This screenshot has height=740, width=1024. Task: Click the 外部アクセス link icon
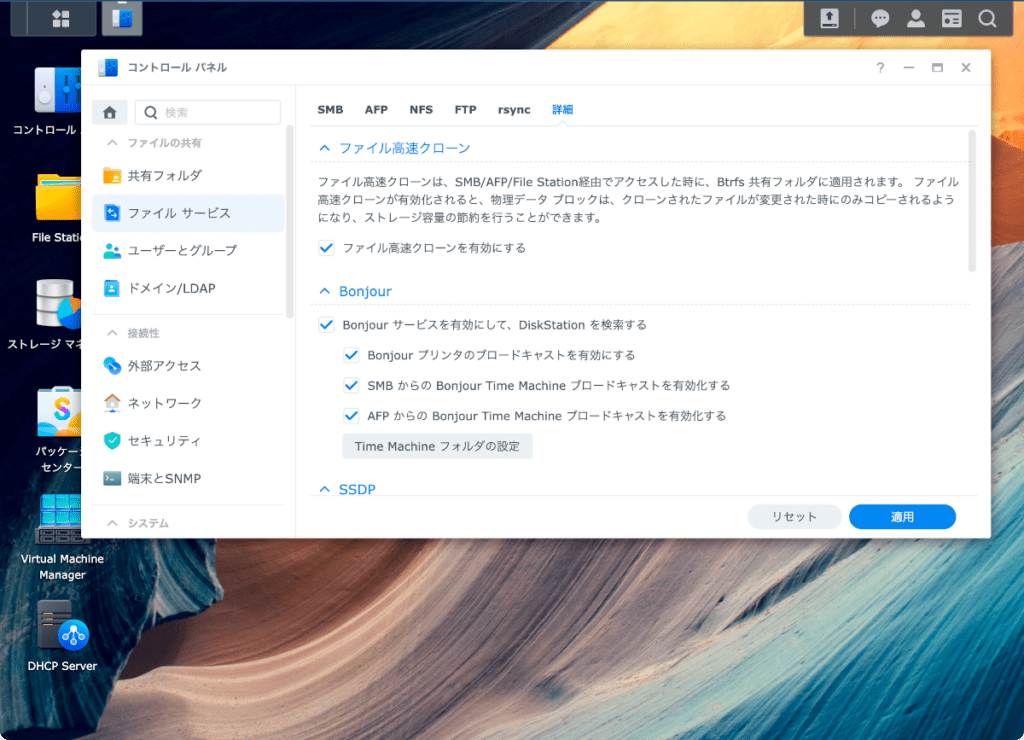point(112,366)
